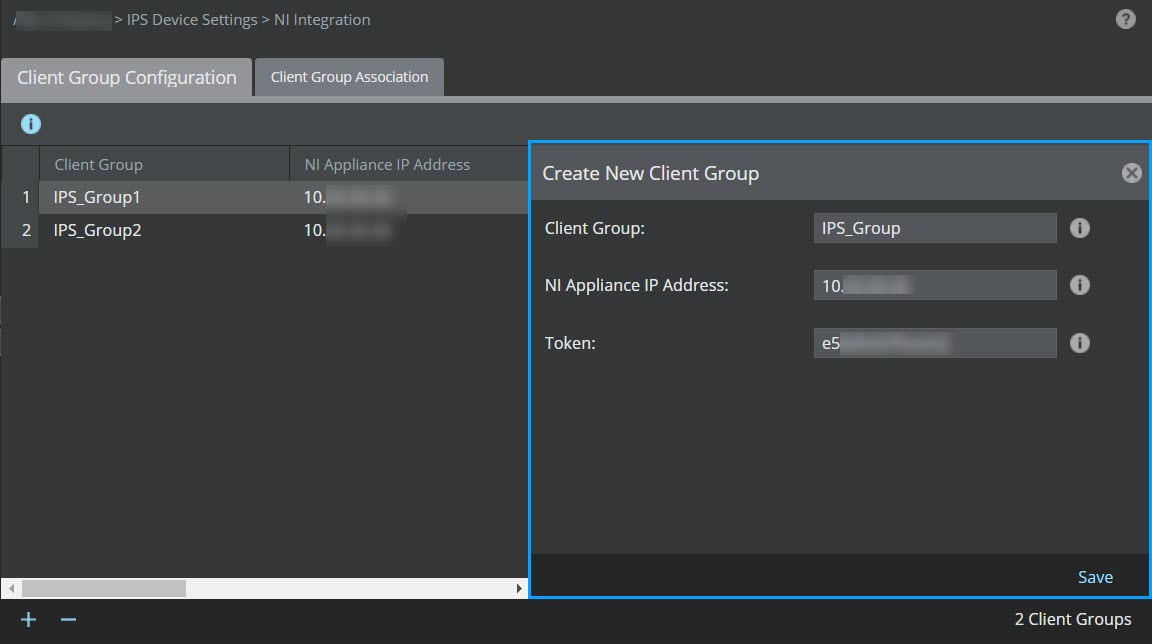The image size is (1152, 644).
Task: Click the Save link
Action: click(1095, 577)
